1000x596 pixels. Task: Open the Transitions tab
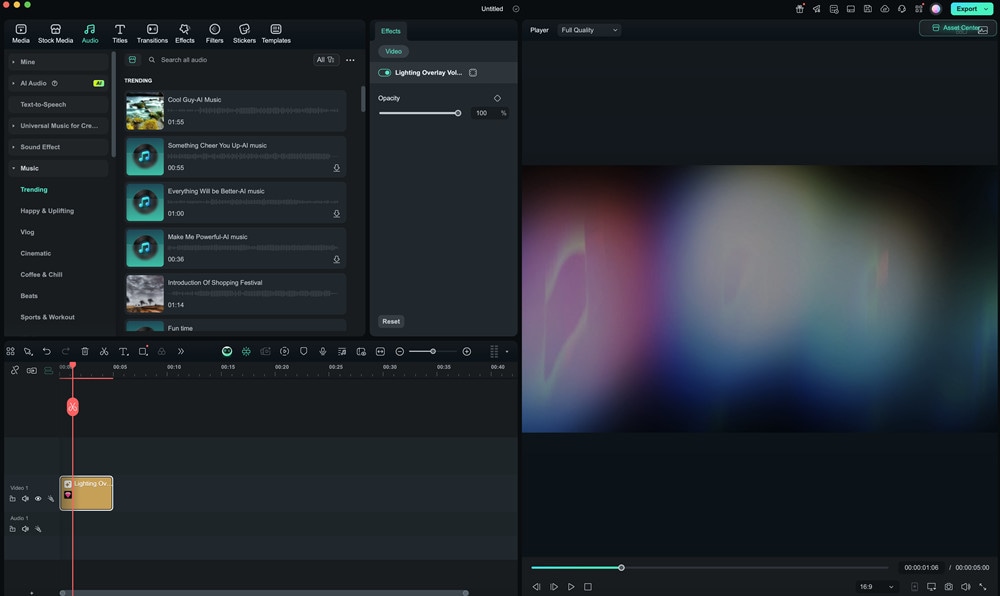point(152,33)
